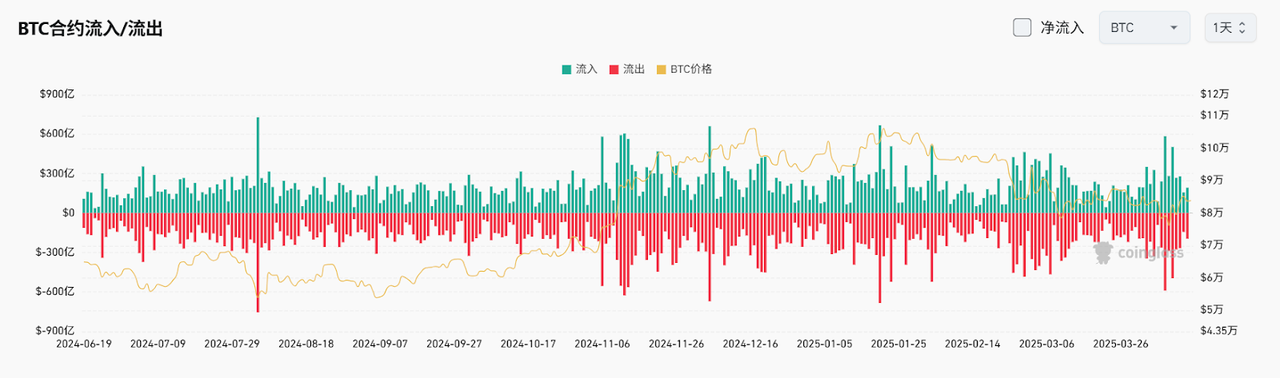Open the 1天 interval selector
Screen dimensions: 1280x378
(x=1229, y=27)
